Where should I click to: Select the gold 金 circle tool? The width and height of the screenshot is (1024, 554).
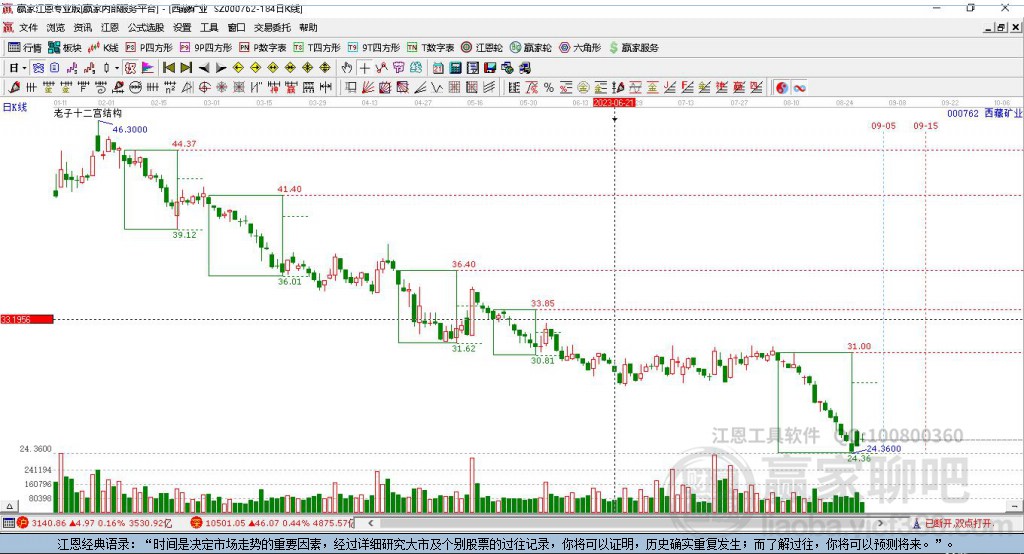[583, 88]
